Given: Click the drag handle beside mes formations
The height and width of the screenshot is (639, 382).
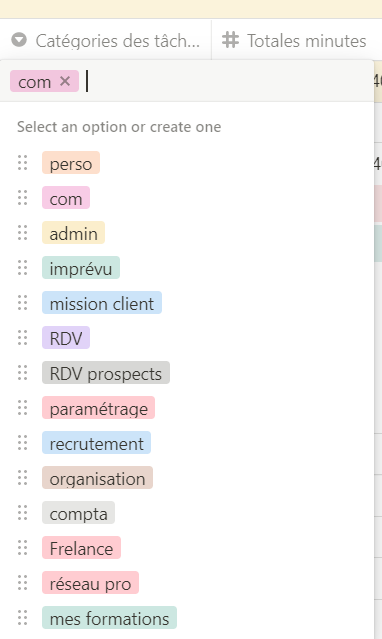Looking at the screenshot, I should point(23,618).
